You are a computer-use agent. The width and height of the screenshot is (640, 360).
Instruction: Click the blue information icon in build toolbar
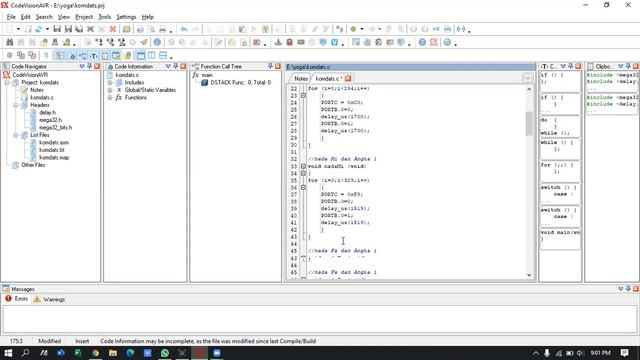pos(157,42)
